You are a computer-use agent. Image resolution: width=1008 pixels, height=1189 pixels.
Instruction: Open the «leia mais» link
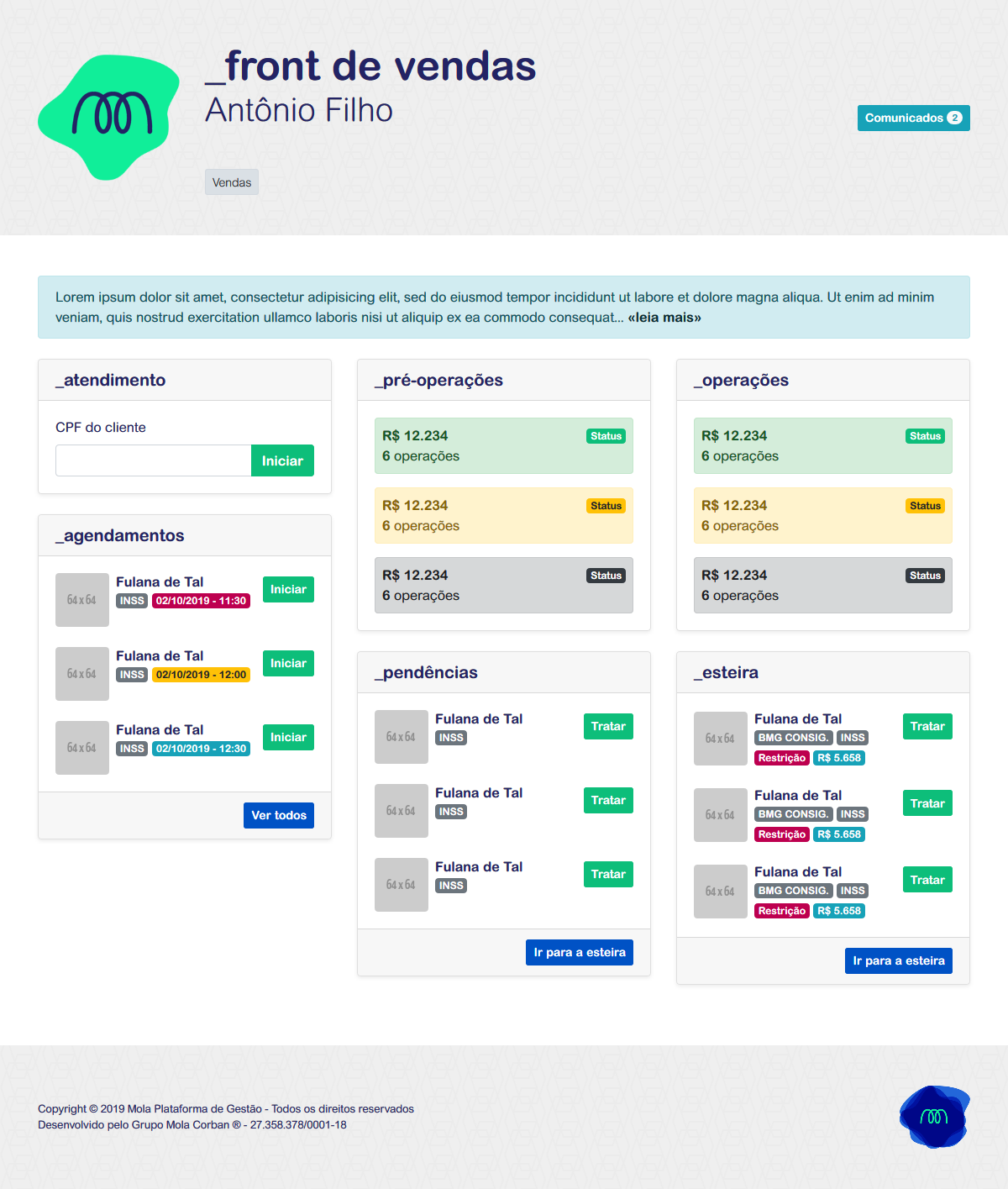click(664, 318)
